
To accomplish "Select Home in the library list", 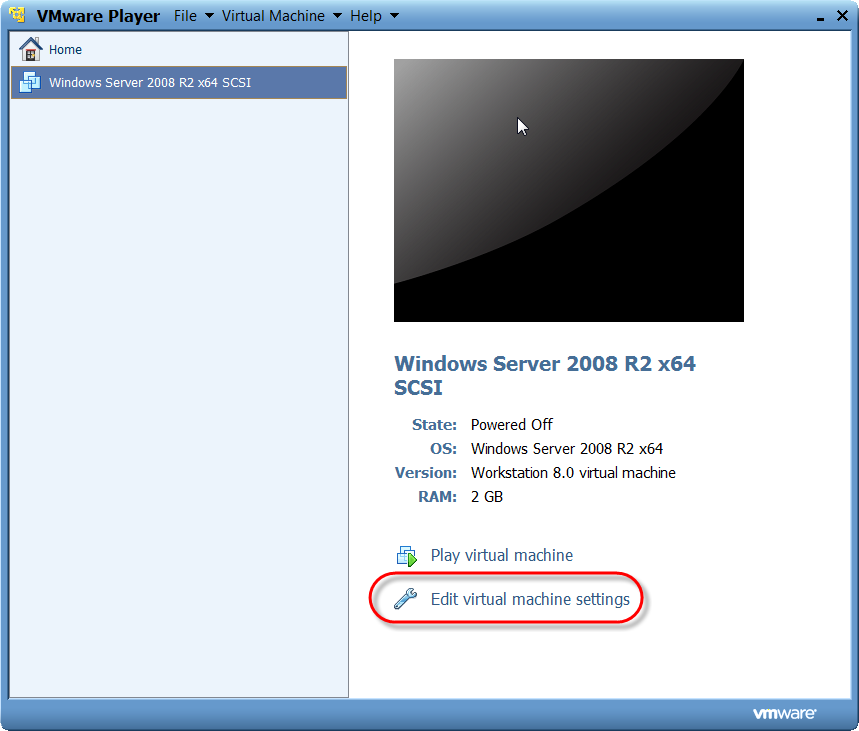I will coord(179,49).
